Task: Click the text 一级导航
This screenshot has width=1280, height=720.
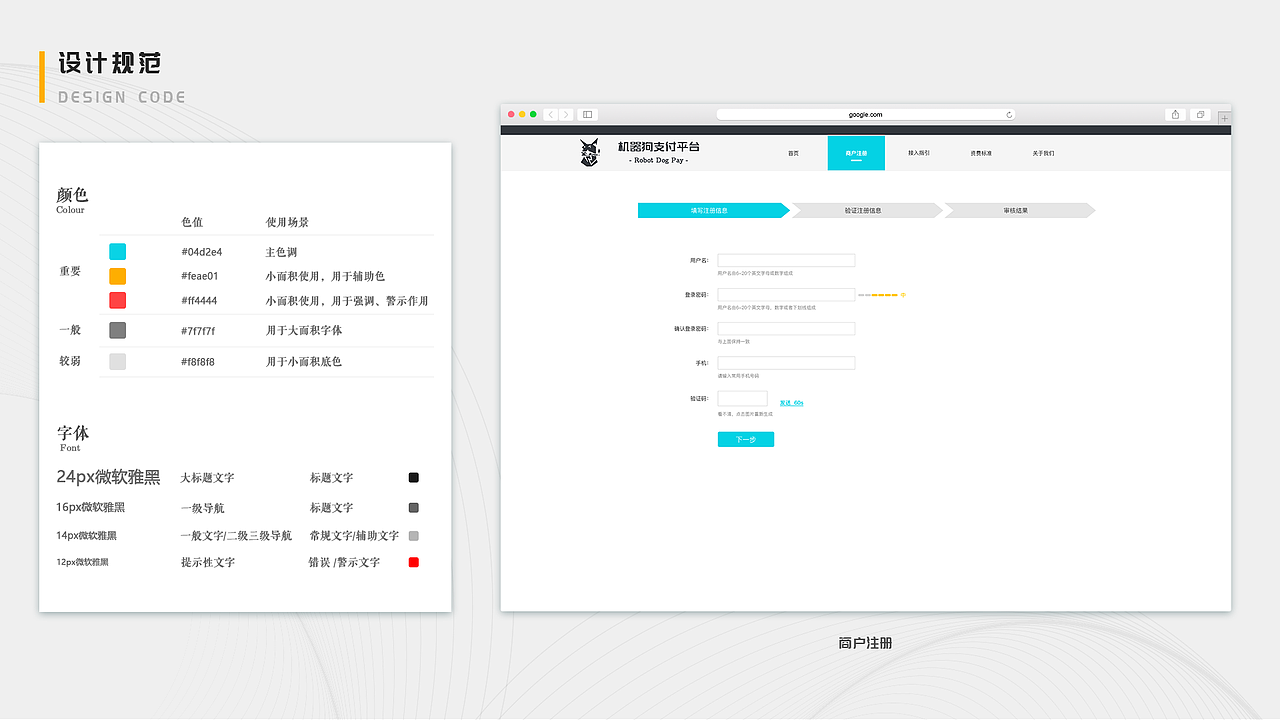Action: point(202,508)
